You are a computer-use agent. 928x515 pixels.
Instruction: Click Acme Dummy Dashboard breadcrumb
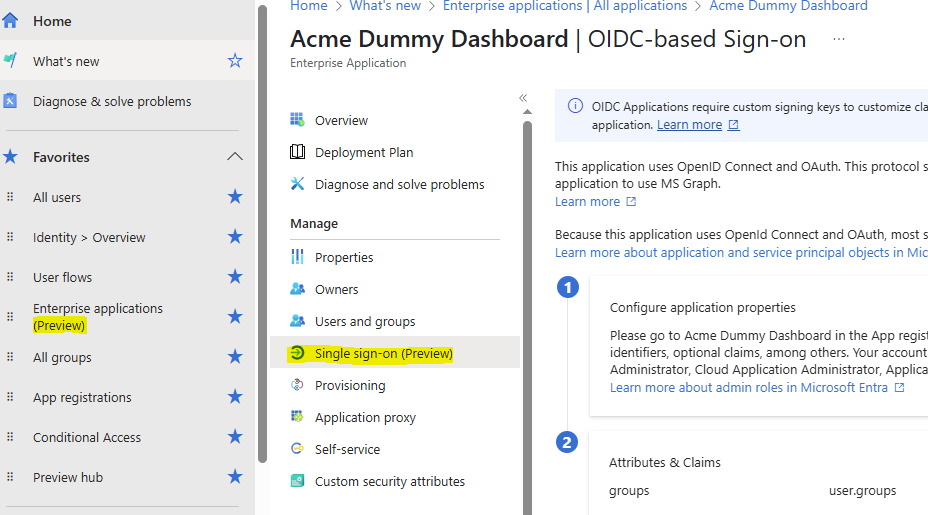[x=788, y=6]
